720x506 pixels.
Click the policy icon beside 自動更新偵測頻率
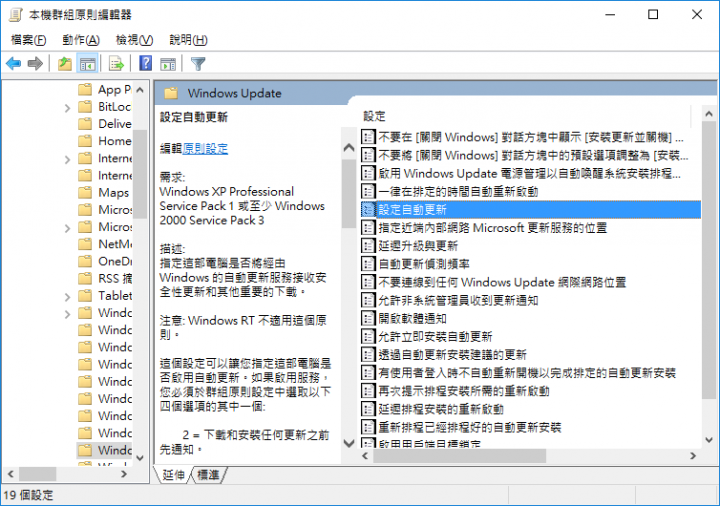coord(368,264)
